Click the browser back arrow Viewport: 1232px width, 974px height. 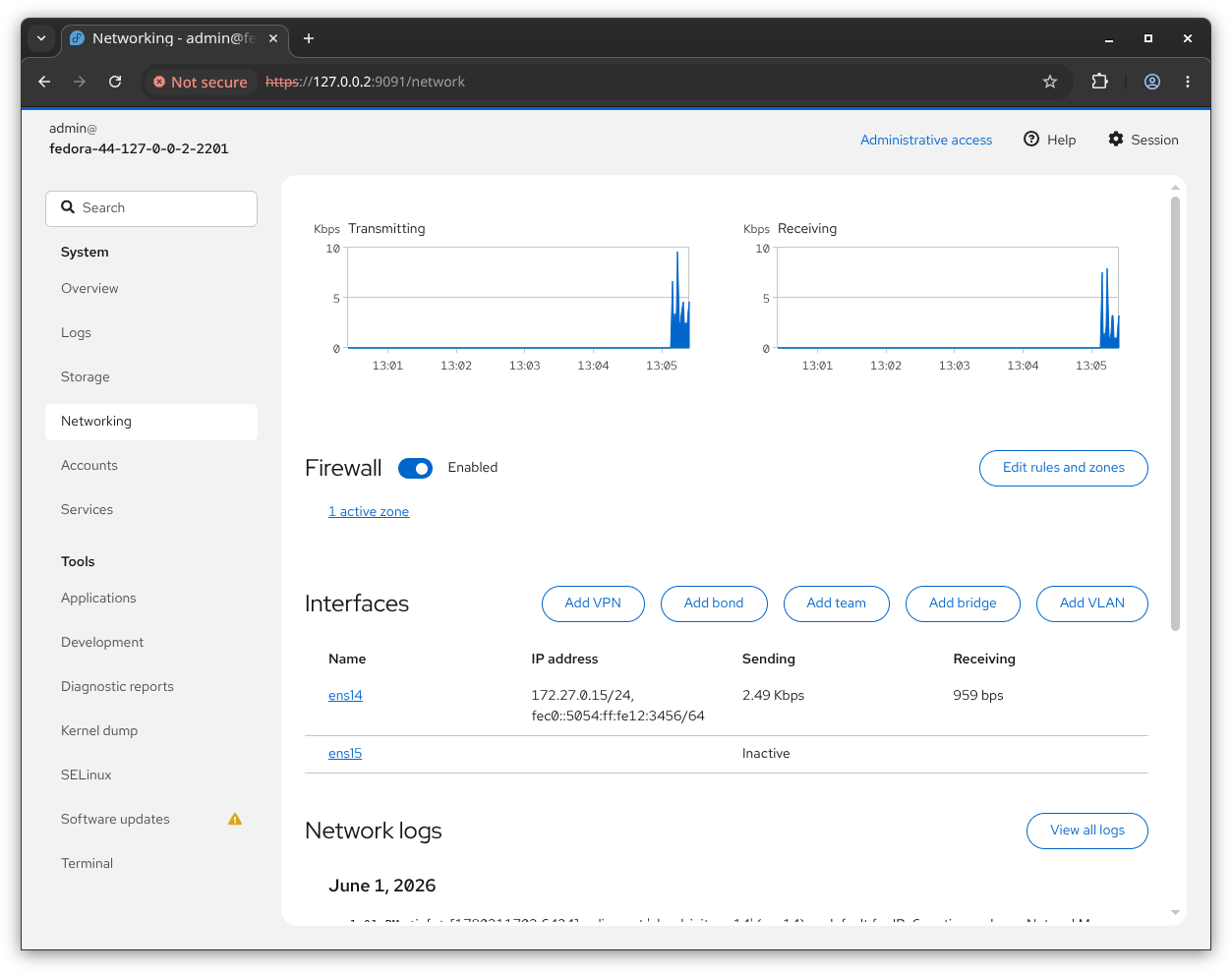pyautogui.click(x=44, y=82)
